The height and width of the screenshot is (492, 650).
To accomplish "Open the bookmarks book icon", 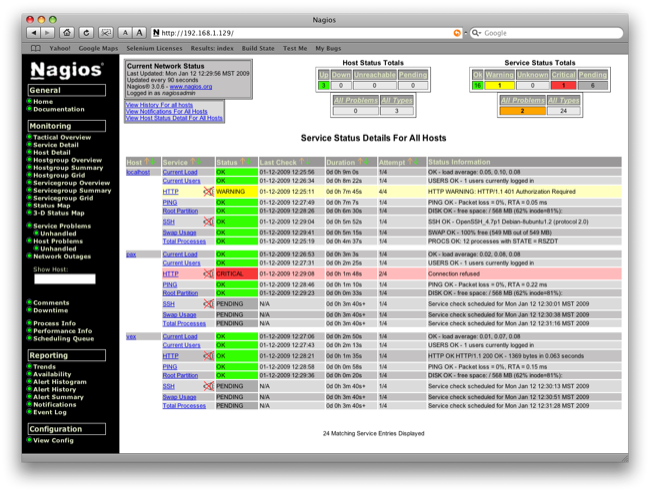I will point(36,48).
